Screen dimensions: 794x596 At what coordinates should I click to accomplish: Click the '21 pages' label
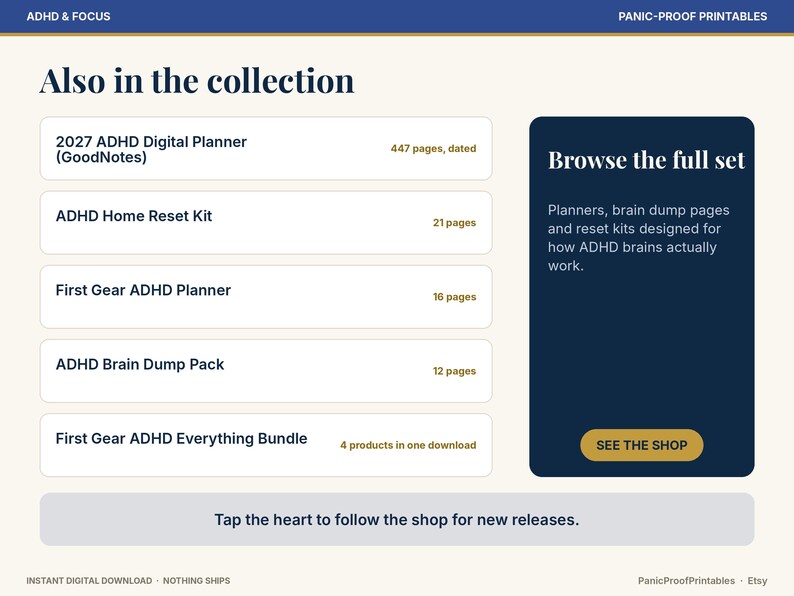[x=454, y=222]
